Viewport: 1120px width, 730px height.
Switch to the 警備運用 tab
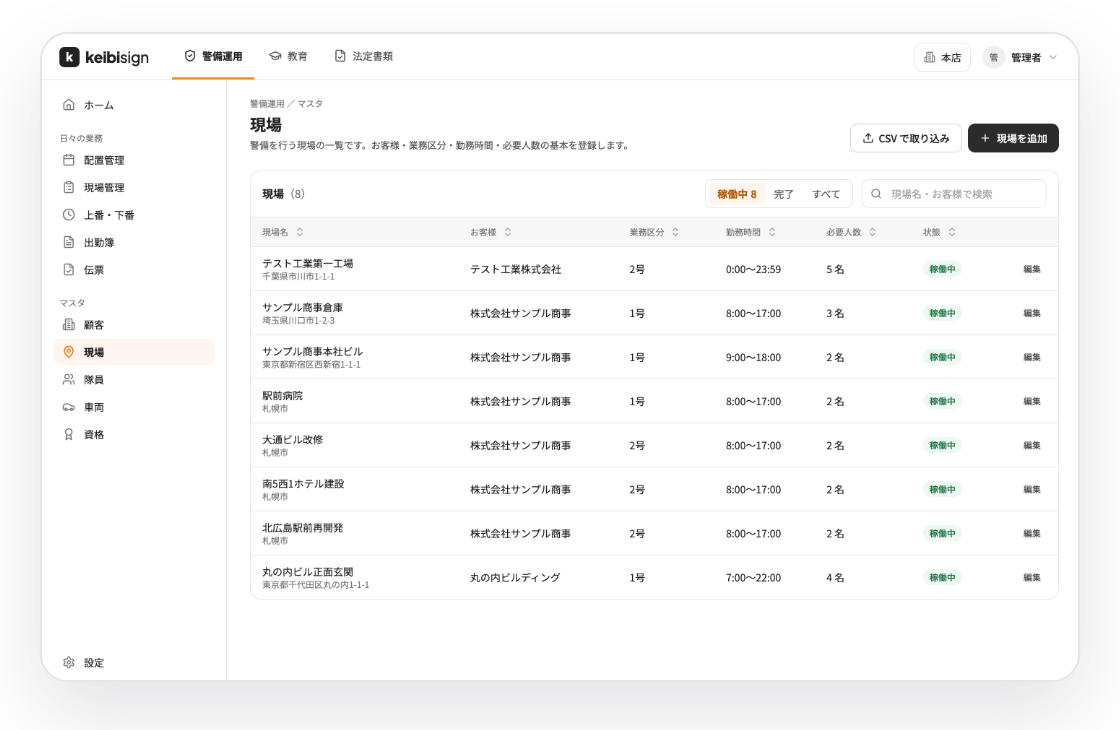pyautogui.click(x=213, y=56)
